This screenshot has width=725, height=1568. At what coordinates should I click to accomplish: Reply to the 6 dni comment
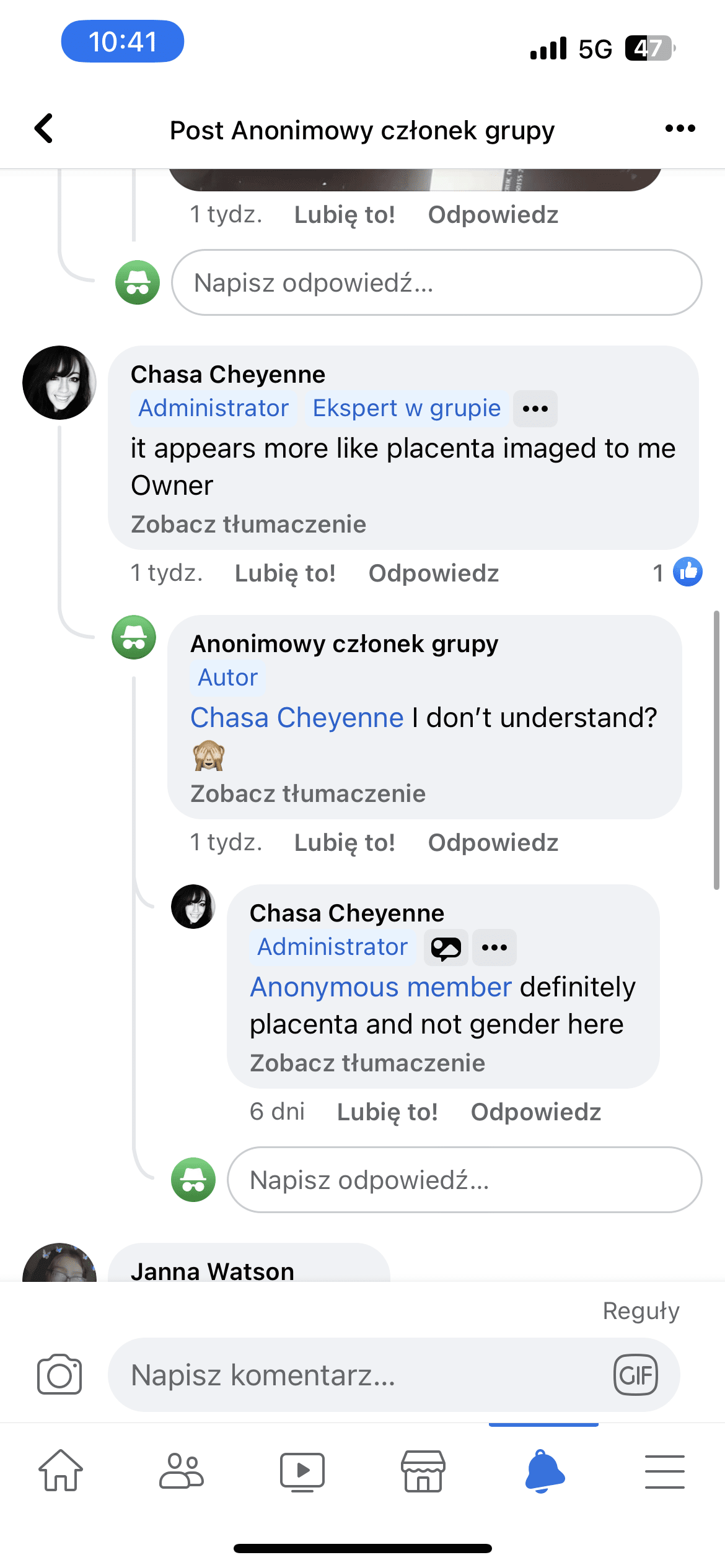[x=536, y=1112]
